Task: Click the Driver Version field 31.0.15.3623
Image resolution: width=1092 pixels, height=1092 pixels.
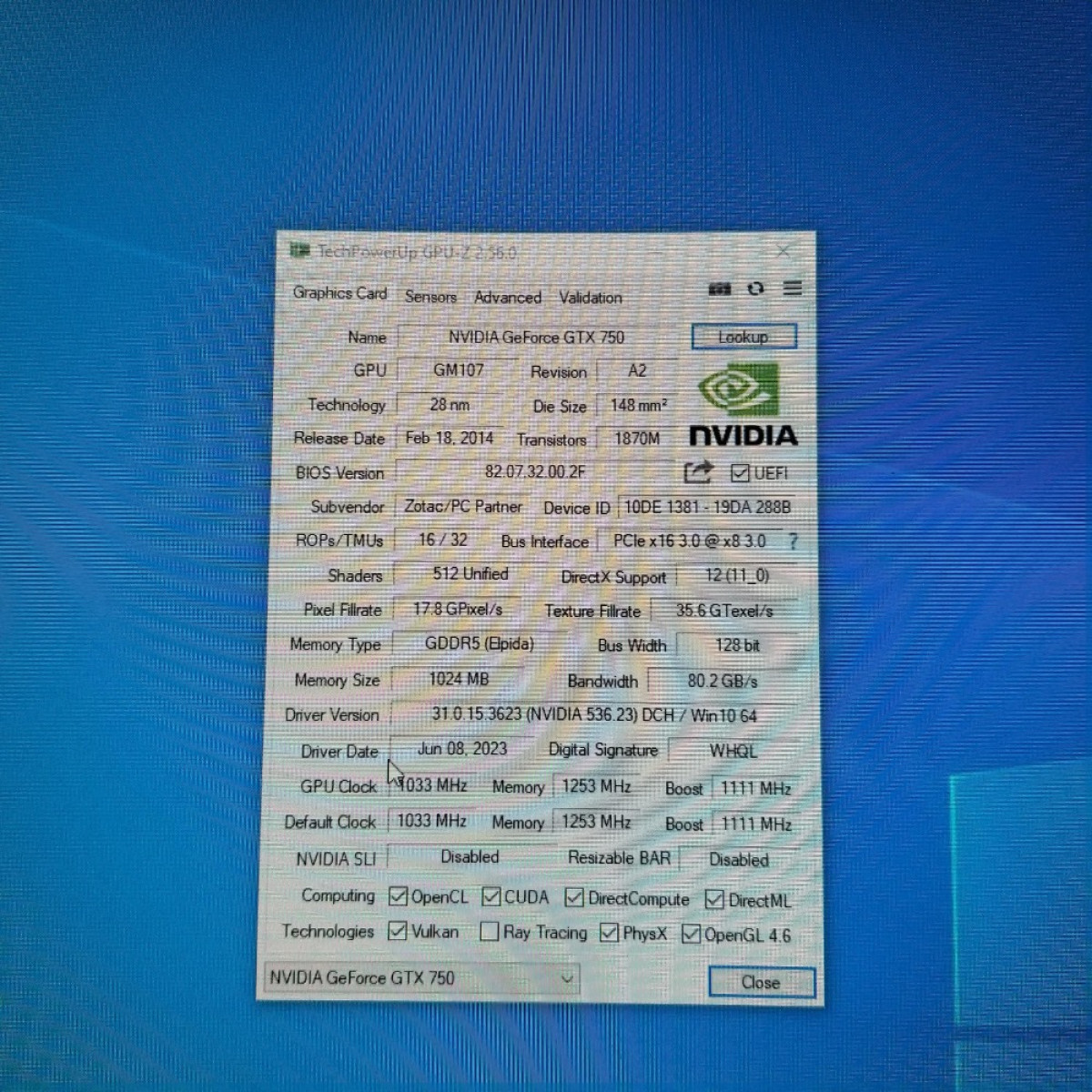Action: [594, 715]
